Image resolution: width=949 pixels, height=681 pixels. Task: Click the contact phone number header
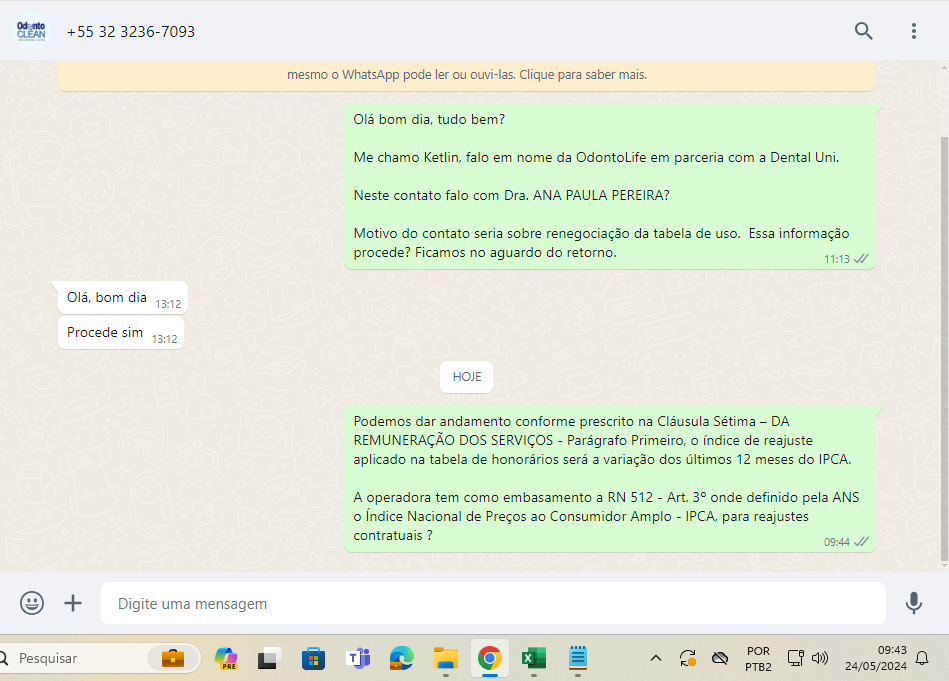[131, 32]
